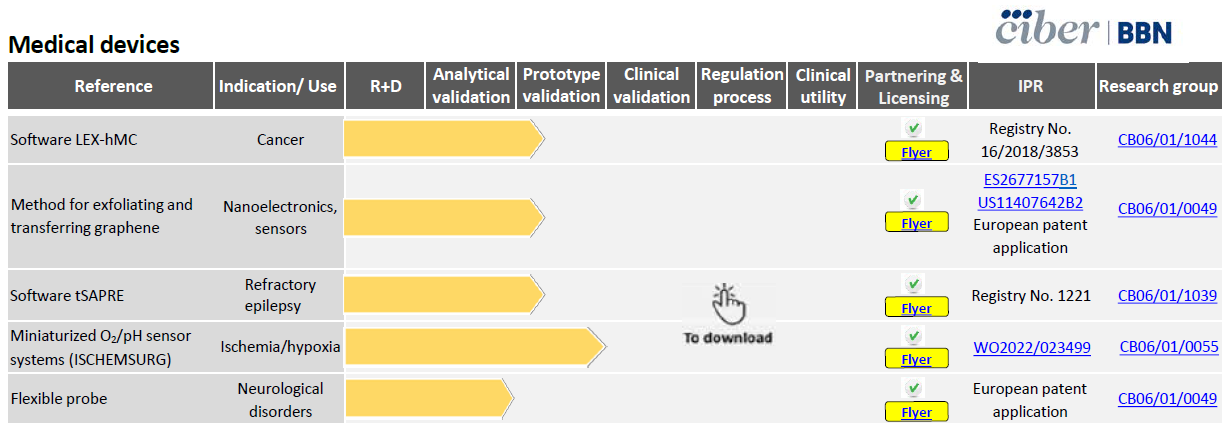The width and height of the screenshot is (1230, 426).
Task: Open patent link US11407642B2
Action: click(x=1030, y=202)
